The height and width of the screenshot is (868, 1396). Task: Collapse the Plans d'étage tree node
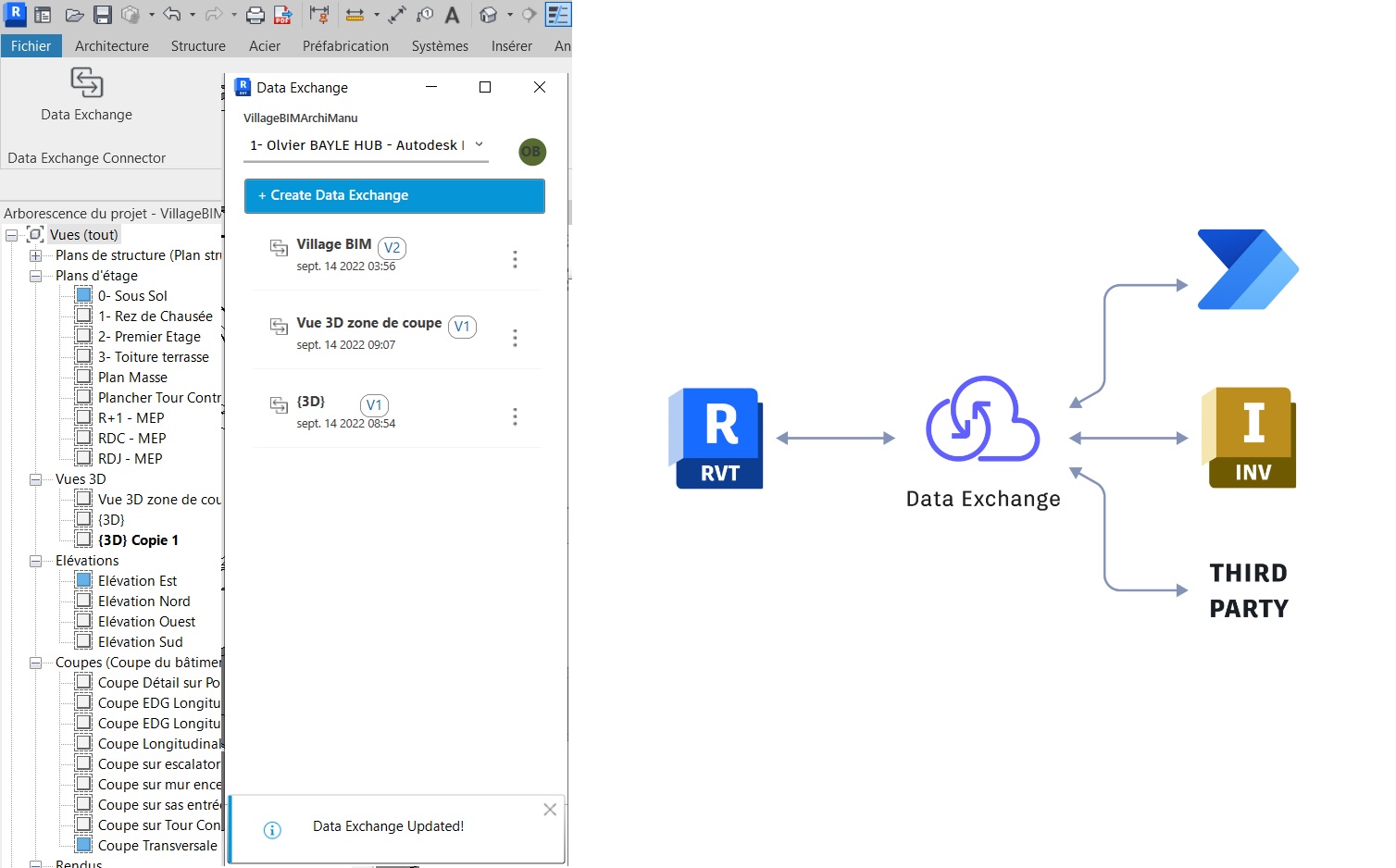click(35, 276)
